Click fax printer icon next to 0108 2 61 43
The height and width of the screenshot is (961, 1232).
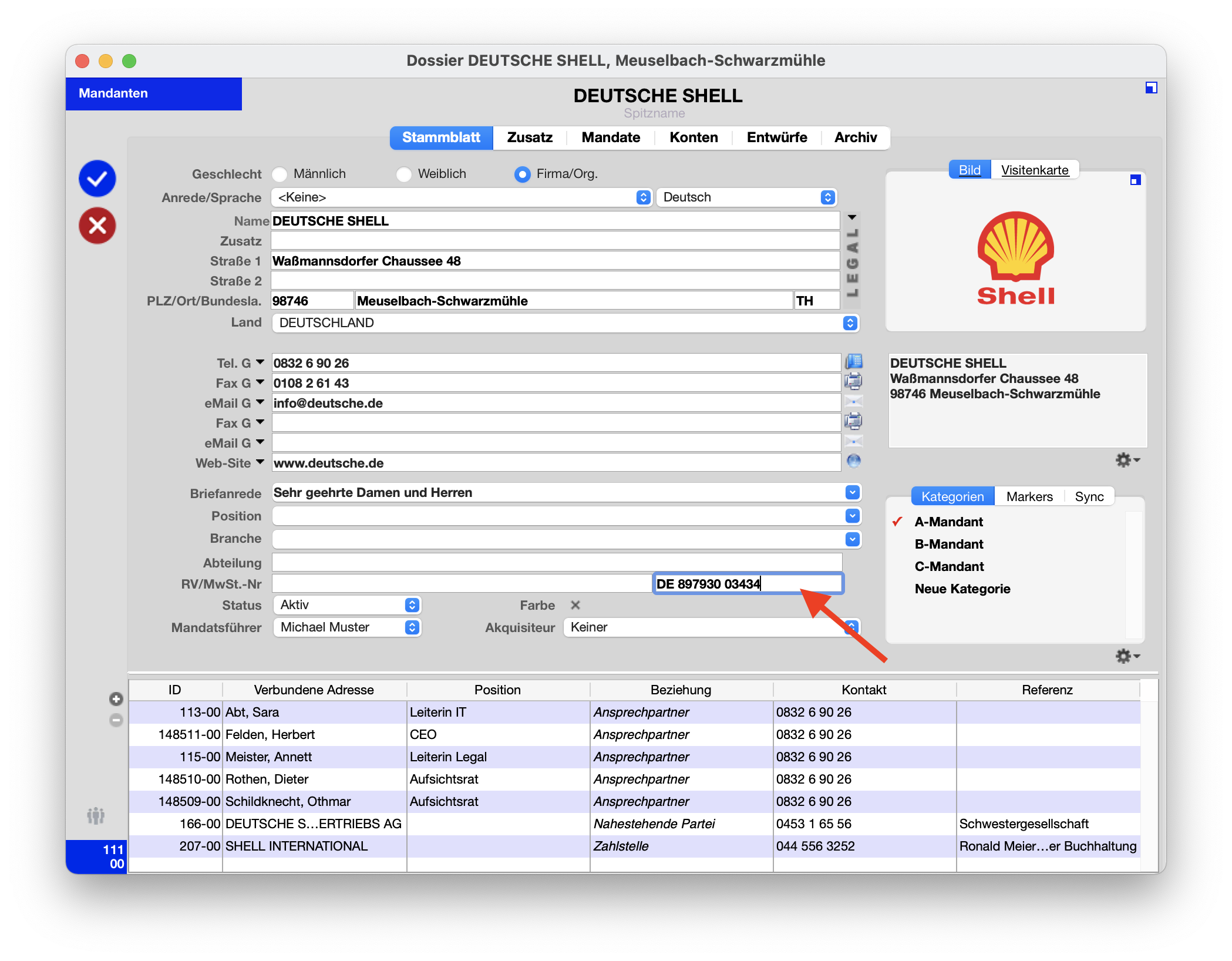854,382
